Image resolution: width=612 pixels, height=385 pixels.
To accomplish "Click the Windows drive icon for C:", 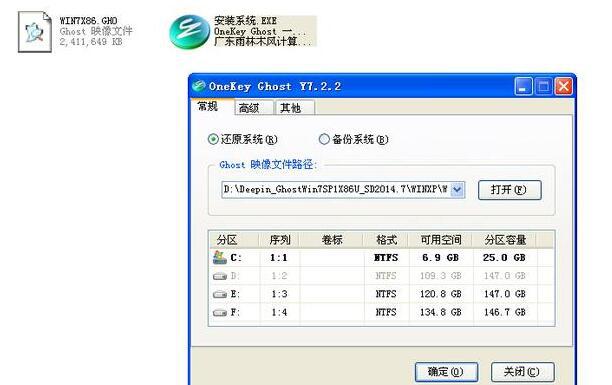I will coord(220,257).
